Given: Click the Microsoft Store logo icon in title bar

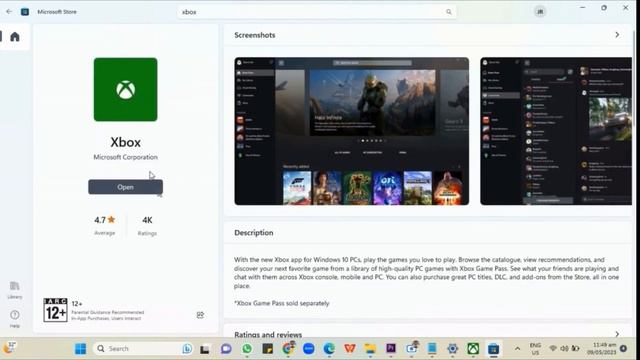Looking at the screenshot, I should point(25,12).
